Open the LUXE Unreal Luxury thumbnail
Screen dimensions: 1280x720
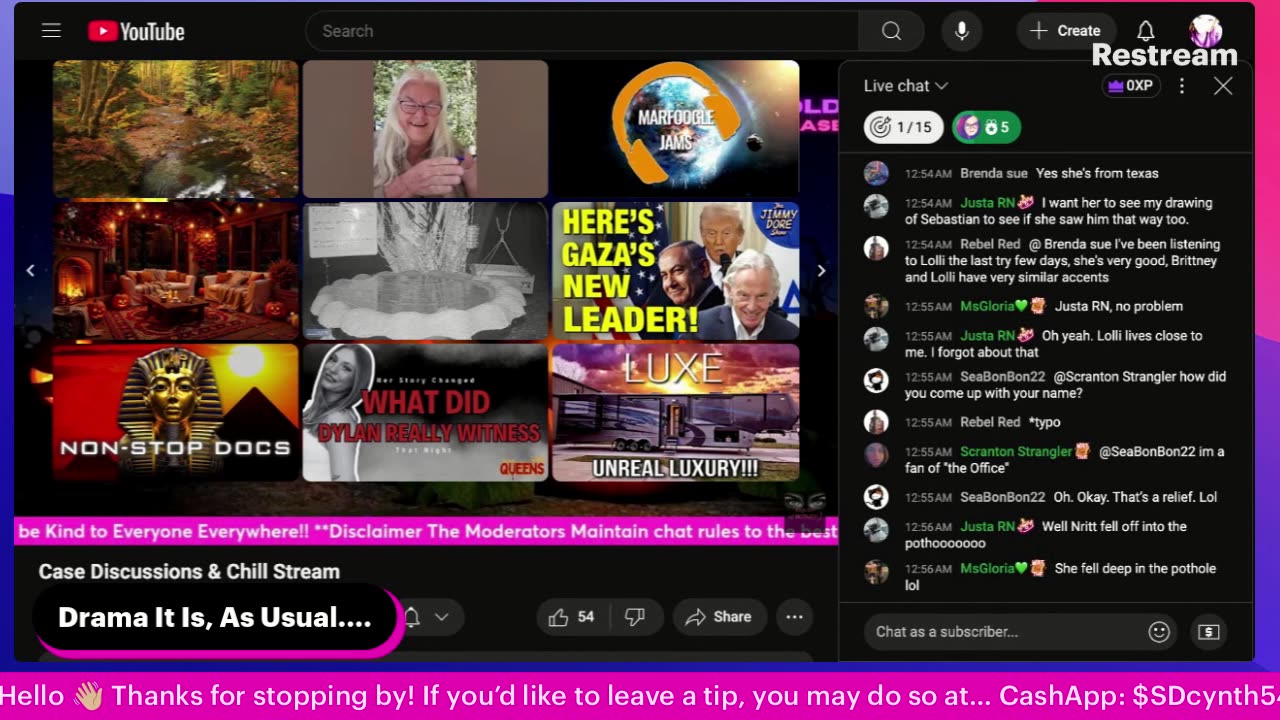click(x=676, y=413)
